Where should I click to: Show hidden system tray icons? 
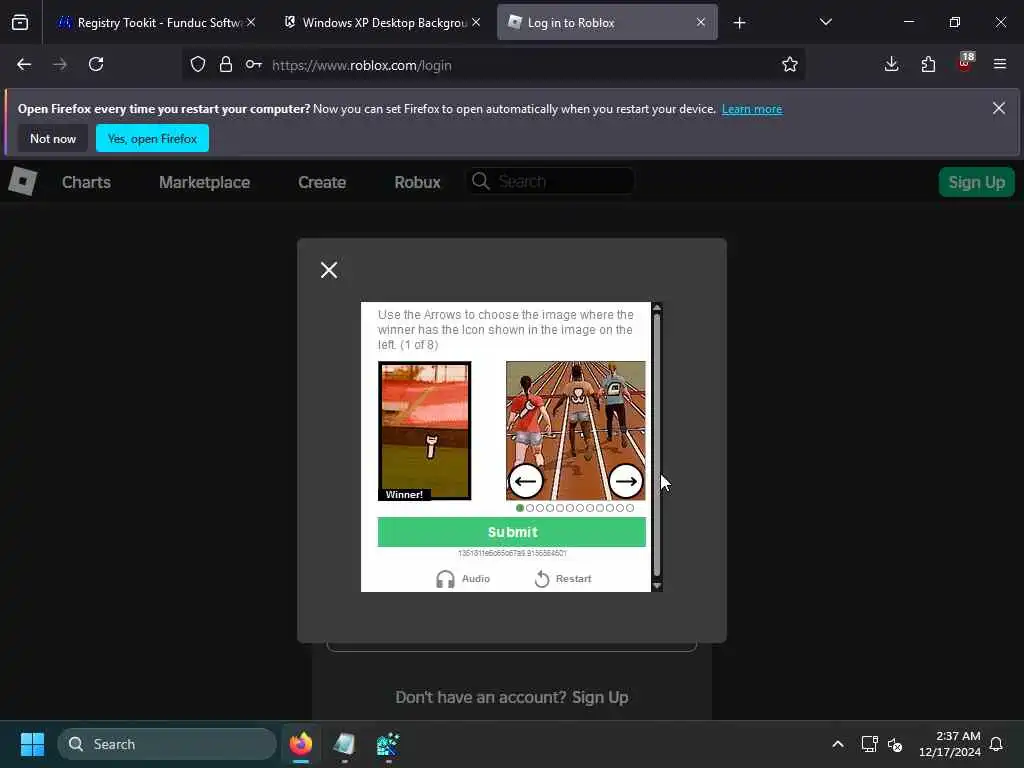click(838, 744)
